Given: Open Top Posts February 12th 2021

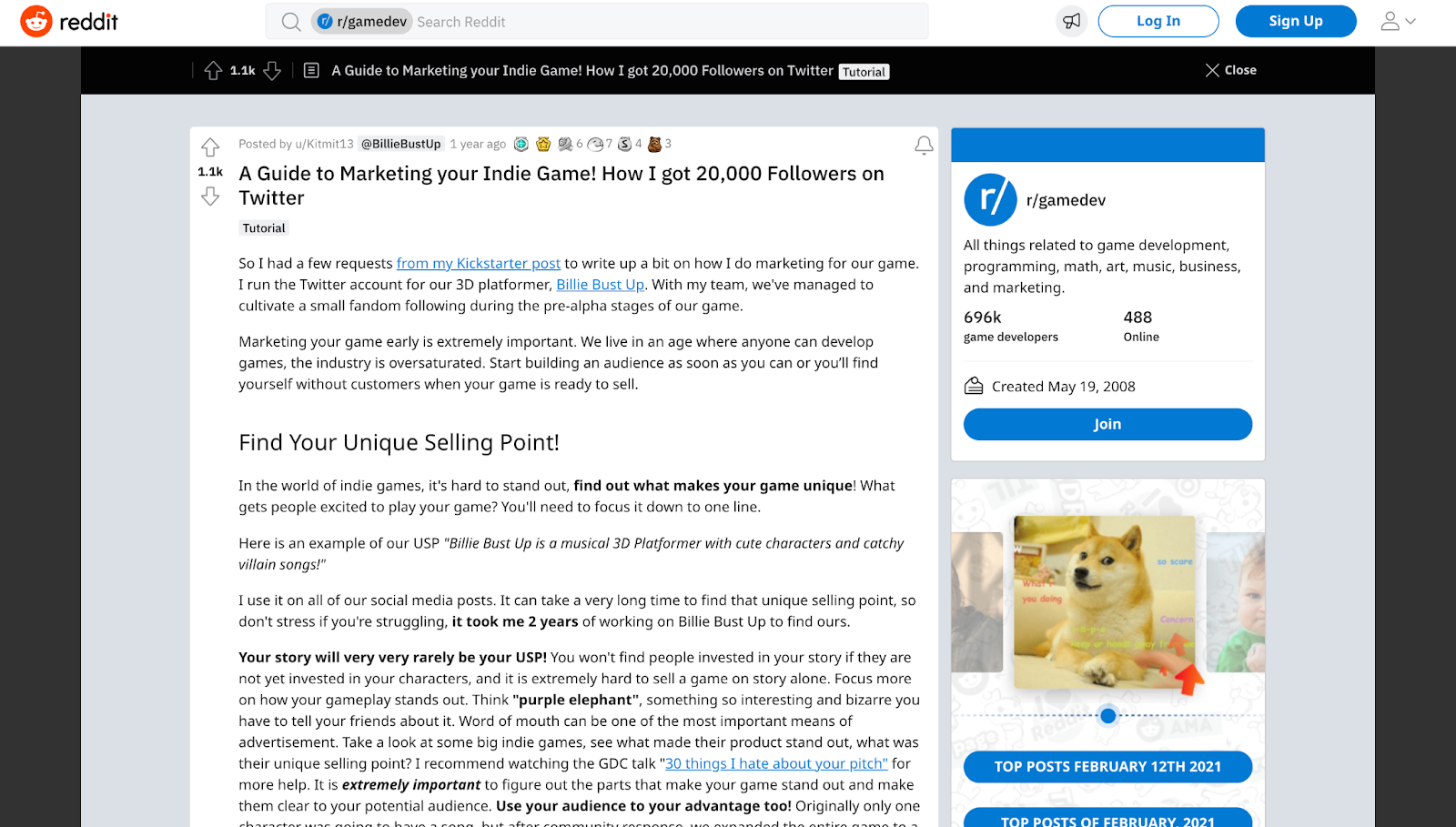Looking at the screenshot, I should pos(1107,767).
